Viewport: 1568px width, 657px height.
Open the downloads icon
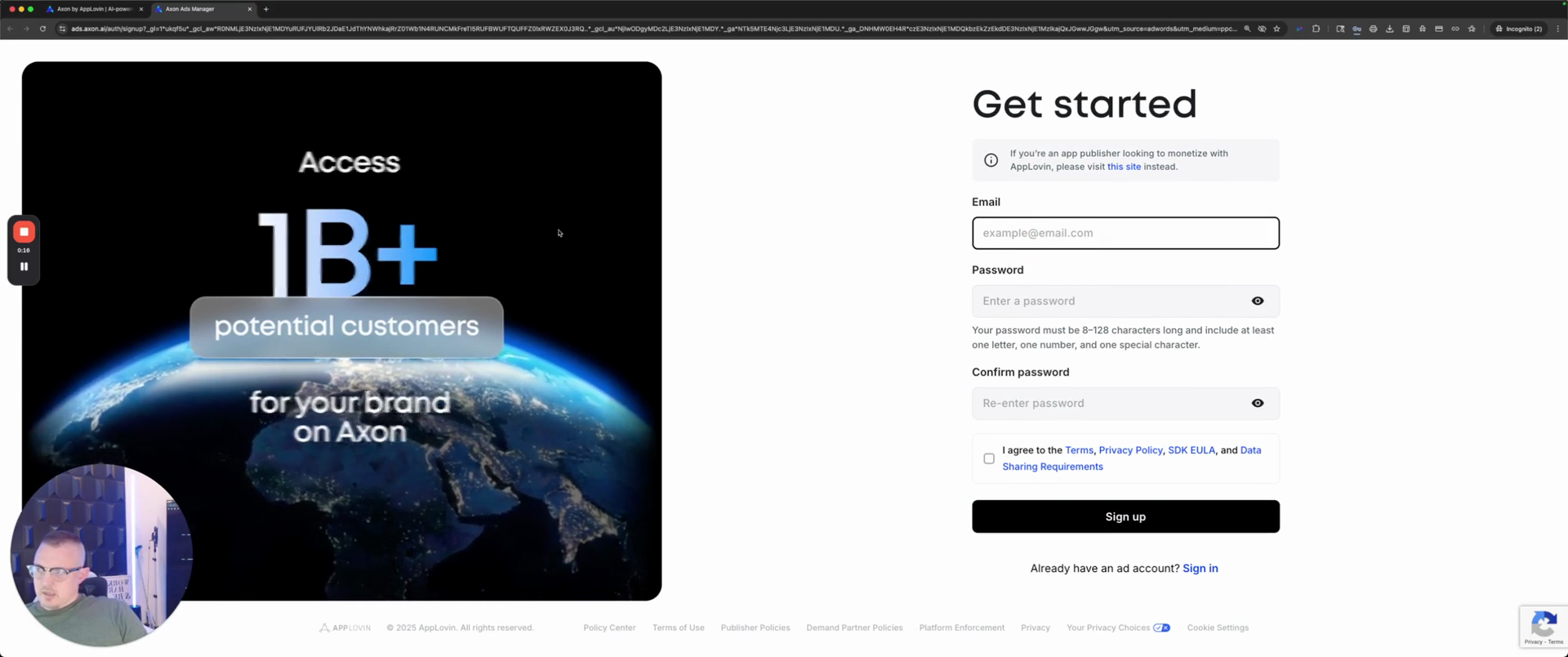[x=1389, y=29]
